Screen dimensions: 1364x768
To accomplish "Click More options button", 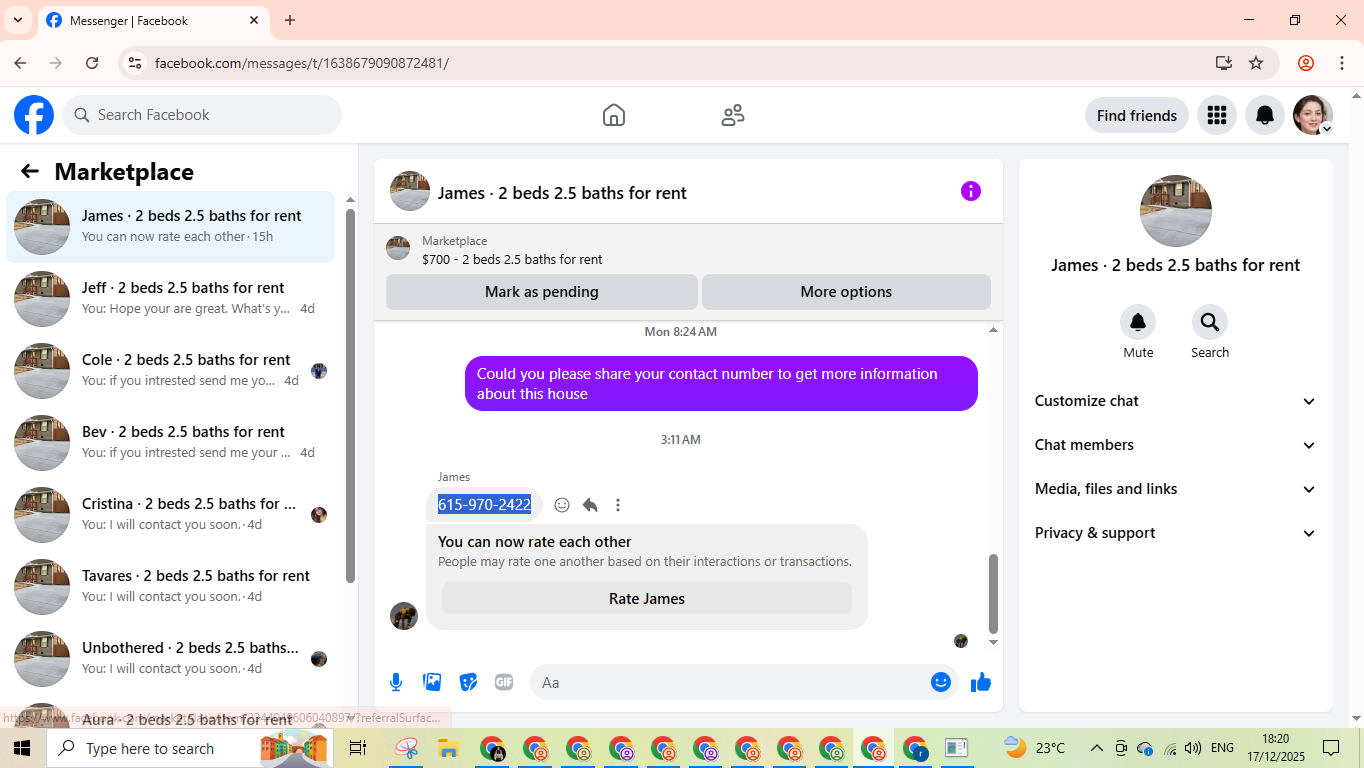I will tap(846, 292).
